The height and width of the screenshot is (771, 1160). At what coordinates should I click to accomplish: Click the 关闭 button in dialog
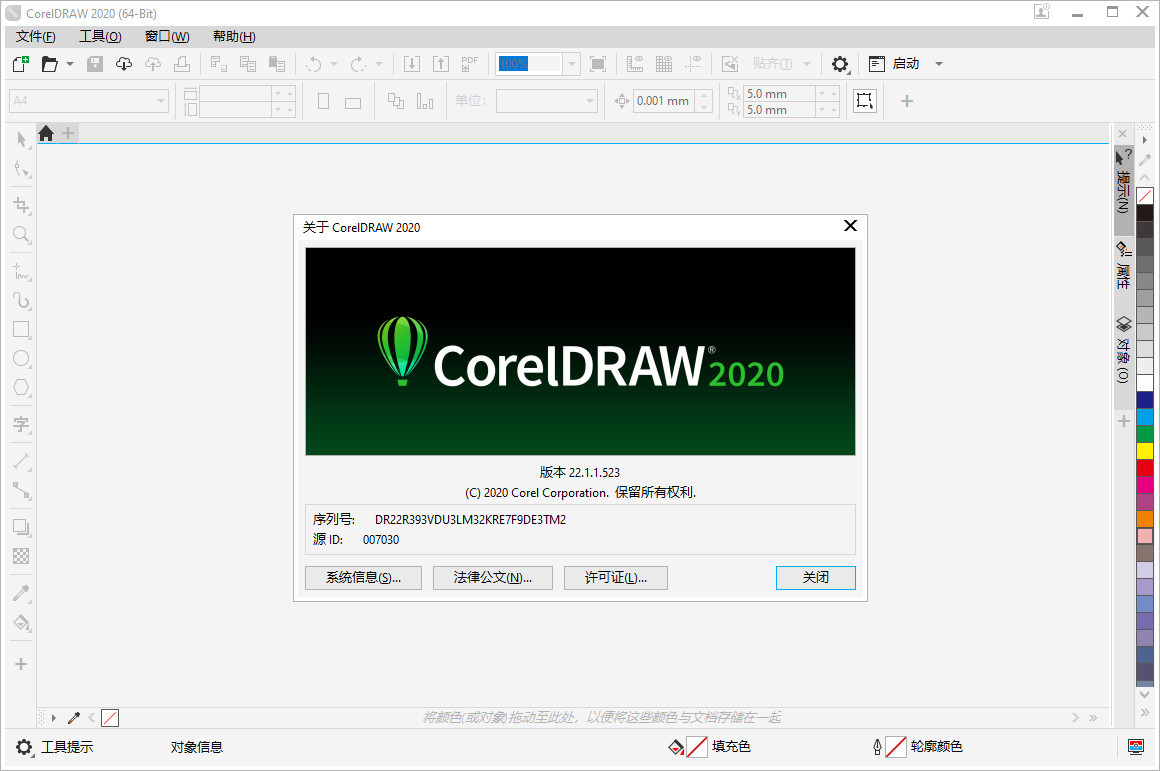coord(815,578)
